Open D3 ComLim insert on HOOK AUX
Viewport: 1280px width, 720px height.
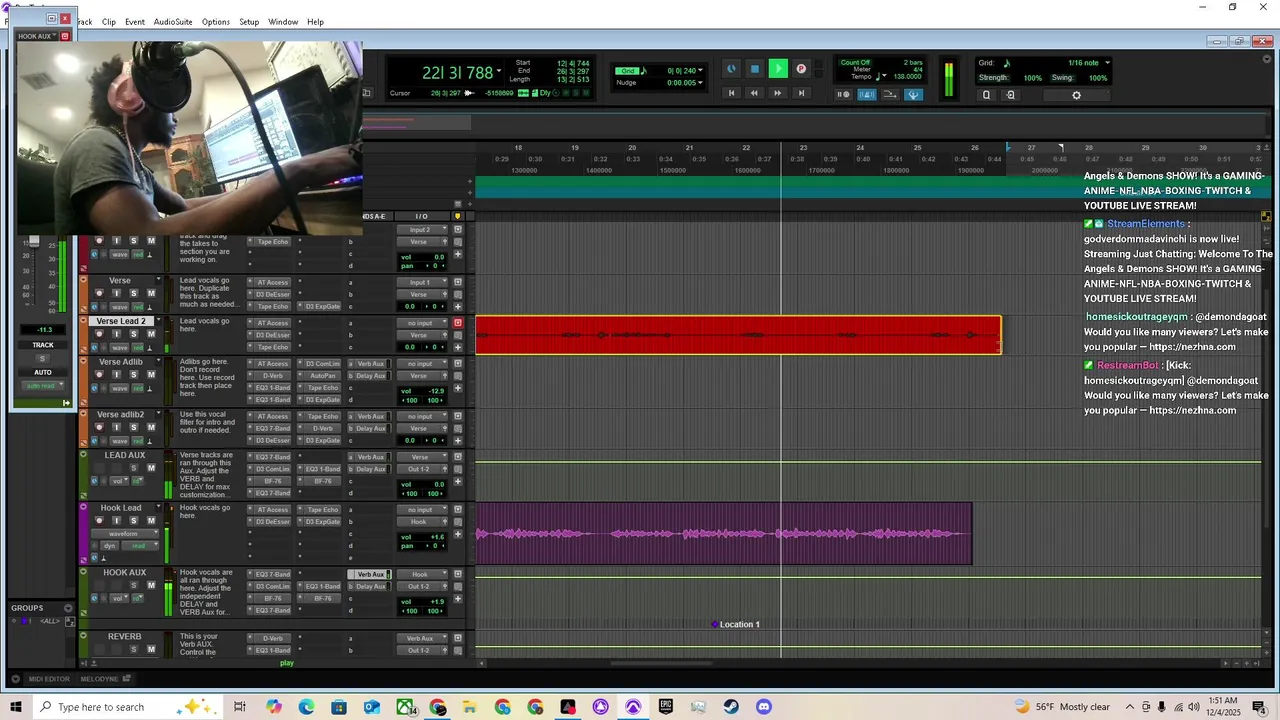(x=272, y=586)
